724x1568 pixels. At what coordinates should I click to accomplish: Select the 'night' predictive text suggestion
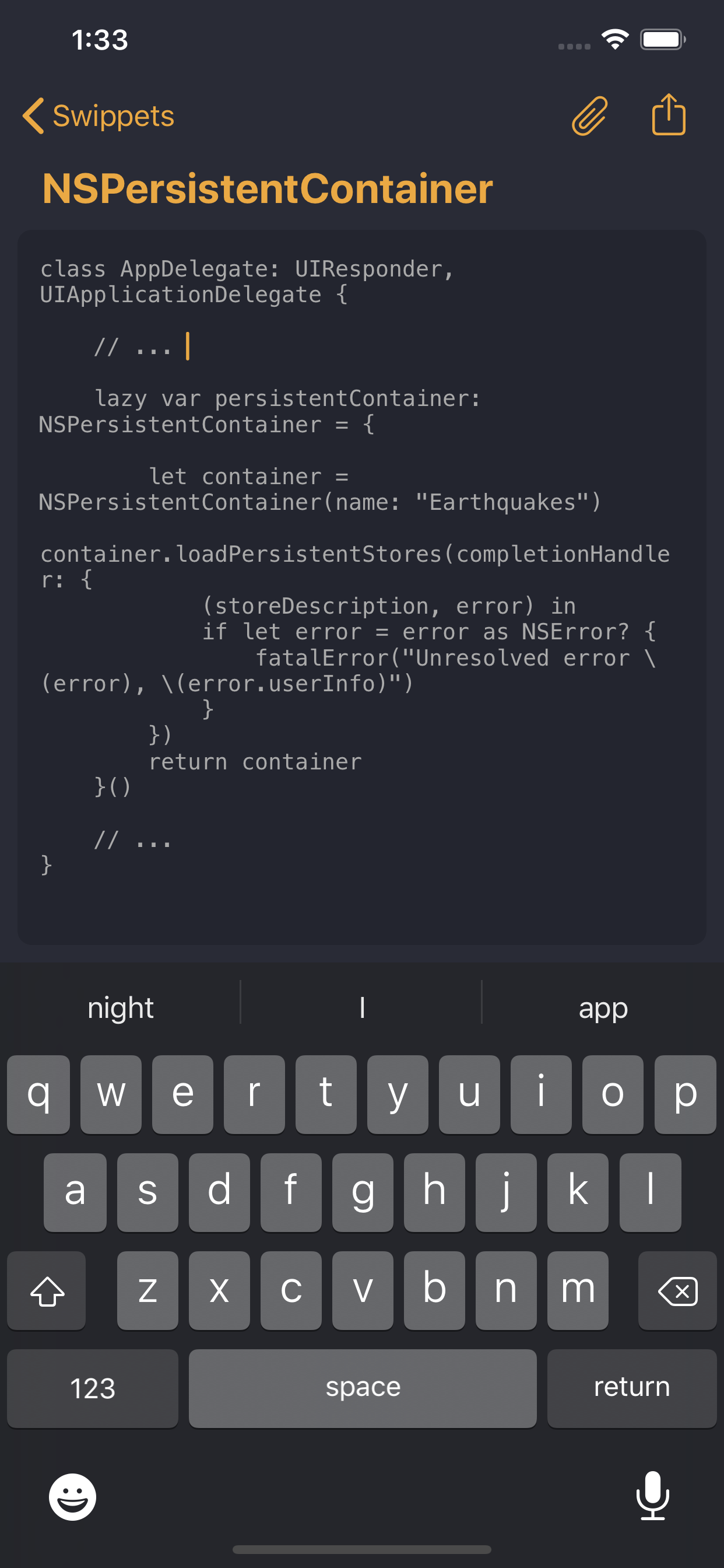coord(120,1007)
